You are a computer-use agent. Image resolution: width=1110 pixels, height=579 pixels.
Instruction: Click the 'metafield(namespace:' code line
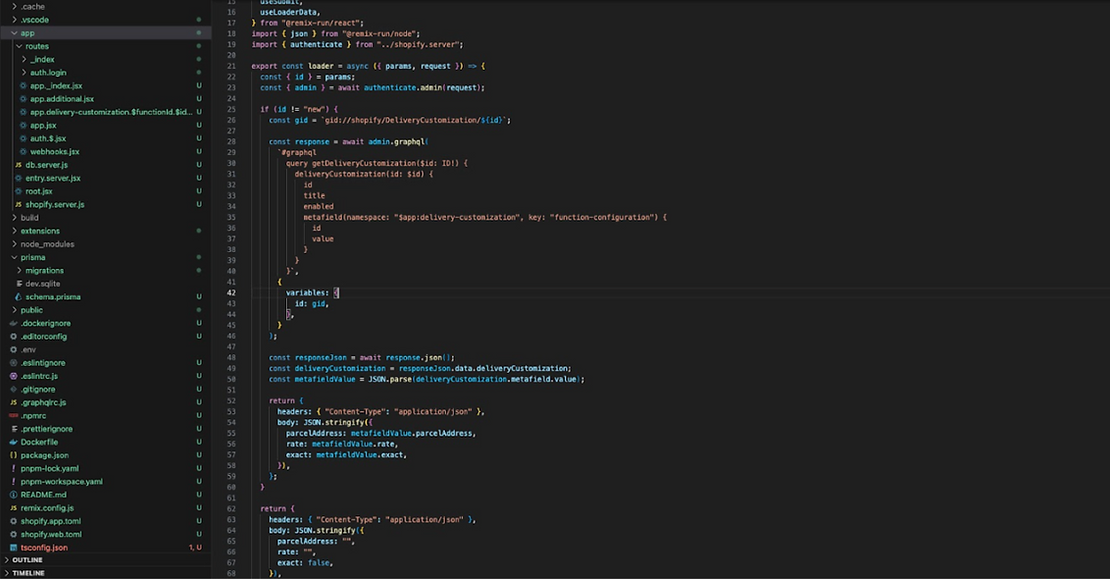tap(485, 217)
